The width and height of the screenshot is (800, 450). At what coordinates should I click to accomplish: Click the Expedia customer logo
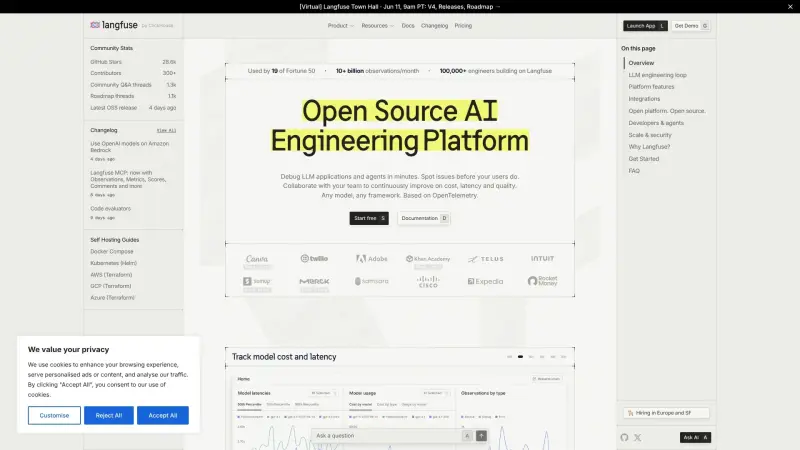point(485,281)
